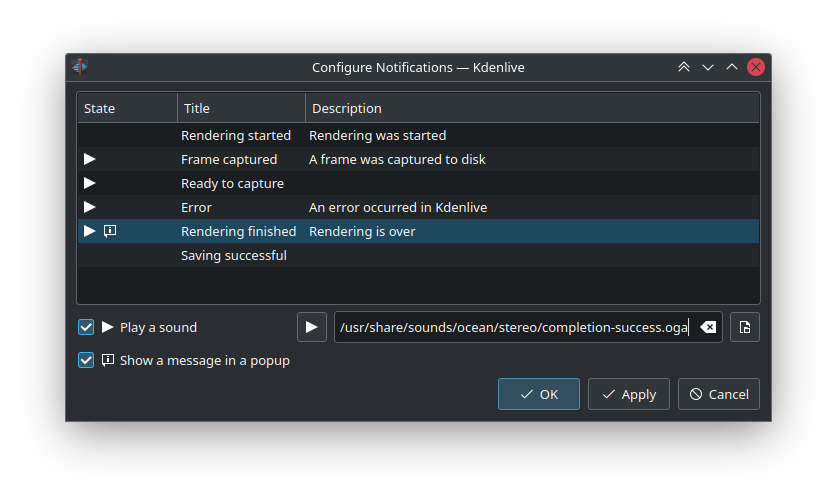Click the sound icon in Ready to capture row
The width and height of the screenshot is (838, 500).
coord(90,183)
